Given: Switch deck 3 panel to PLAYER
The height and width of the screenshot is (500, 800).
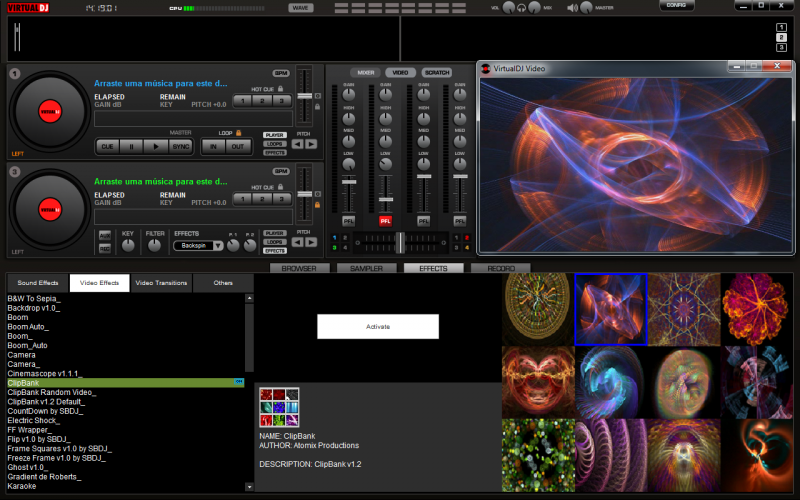Looking at the screenshot, I should click(274, 233).
